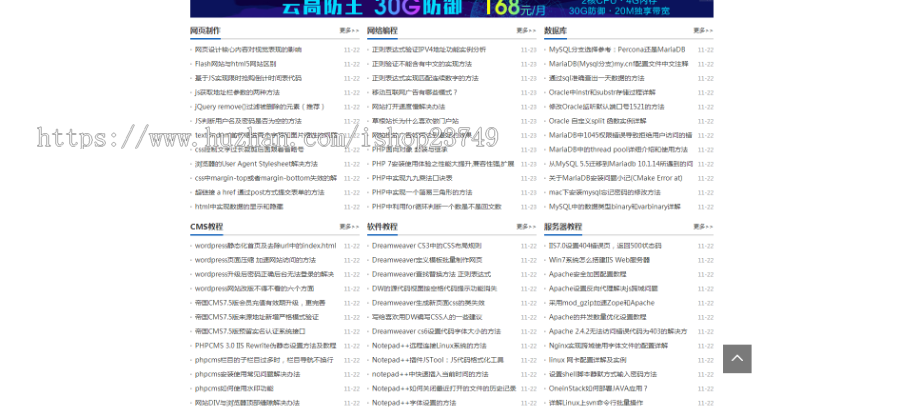900x417 pixels.
Task: Open article 帝国CMS7.5版会员充值有效期升级
Action: (260, 303)
